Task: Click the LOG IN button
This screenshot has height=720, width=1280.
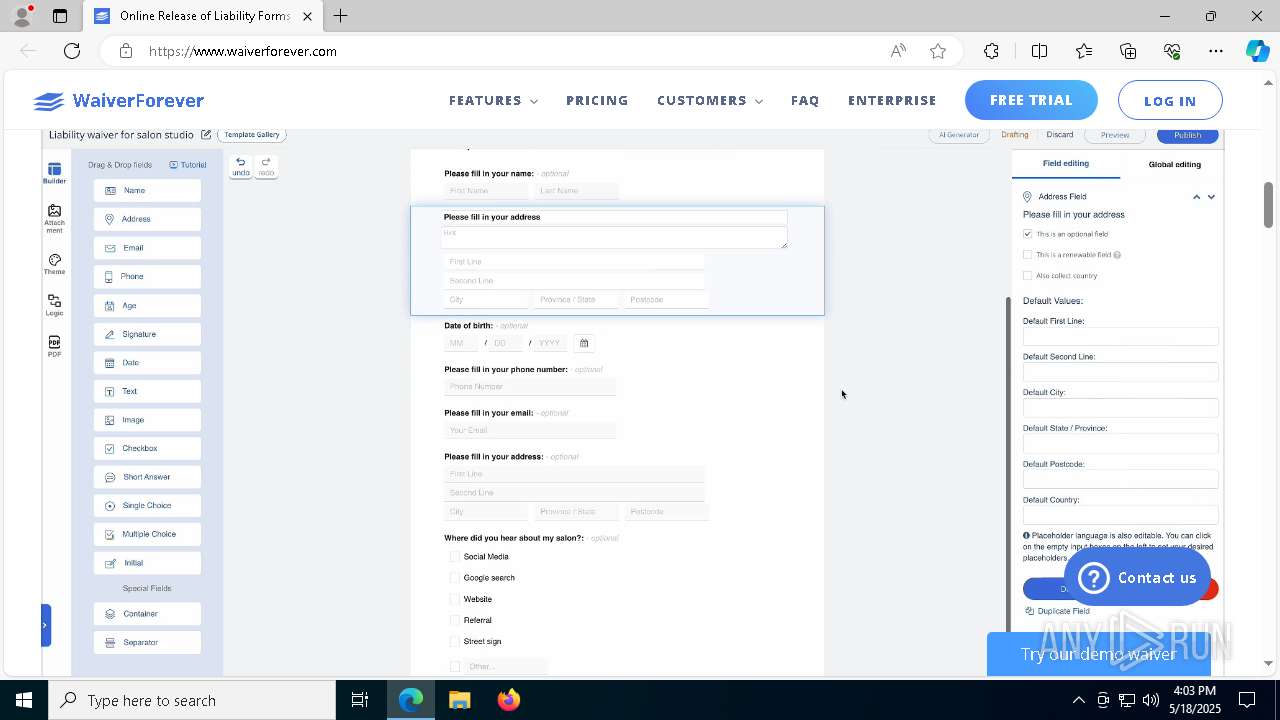Action: (1170, 101)
